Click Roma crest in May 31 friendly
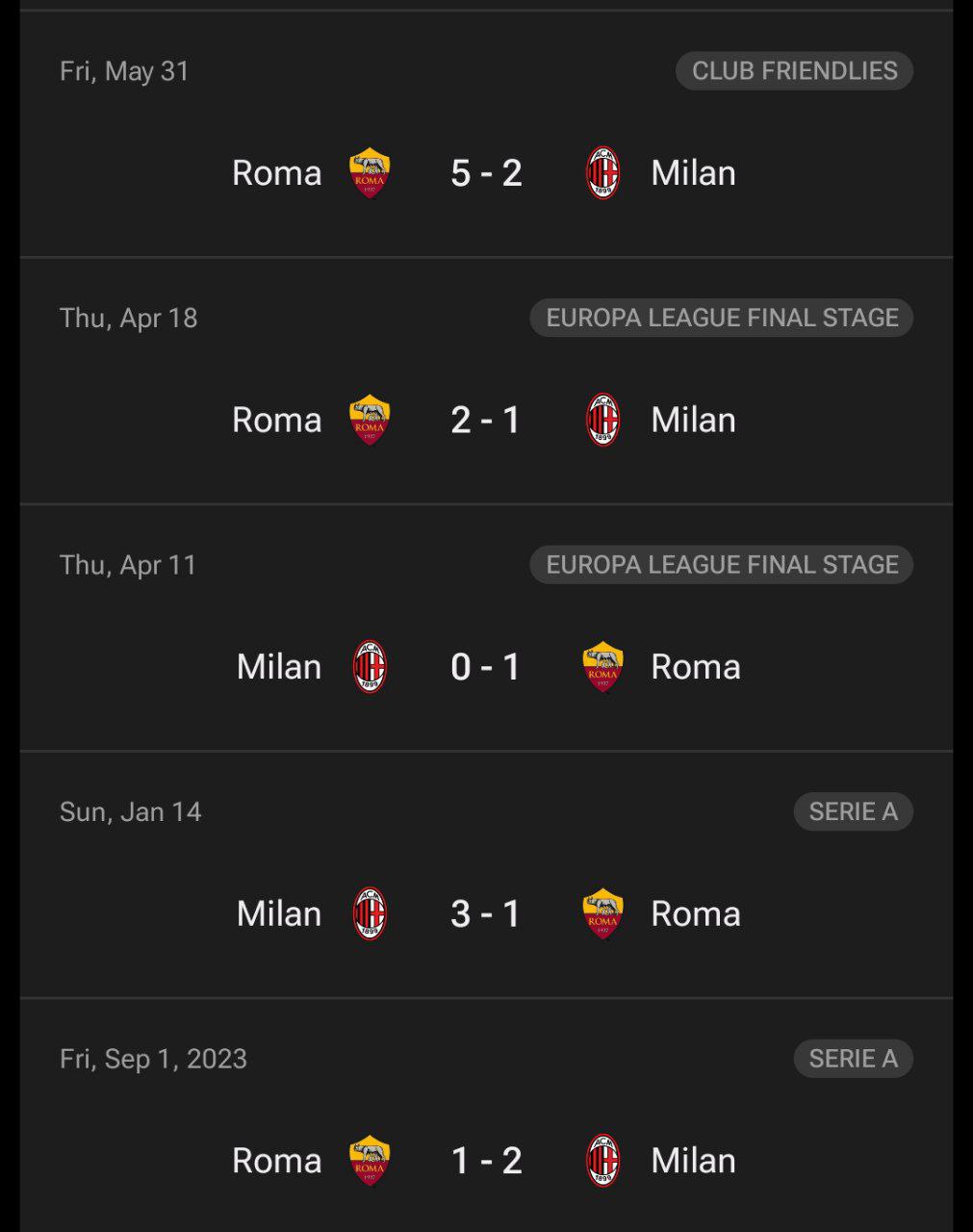Viewport: 973px width, 1232px height. pyautogui.click(x=370, y=173)
